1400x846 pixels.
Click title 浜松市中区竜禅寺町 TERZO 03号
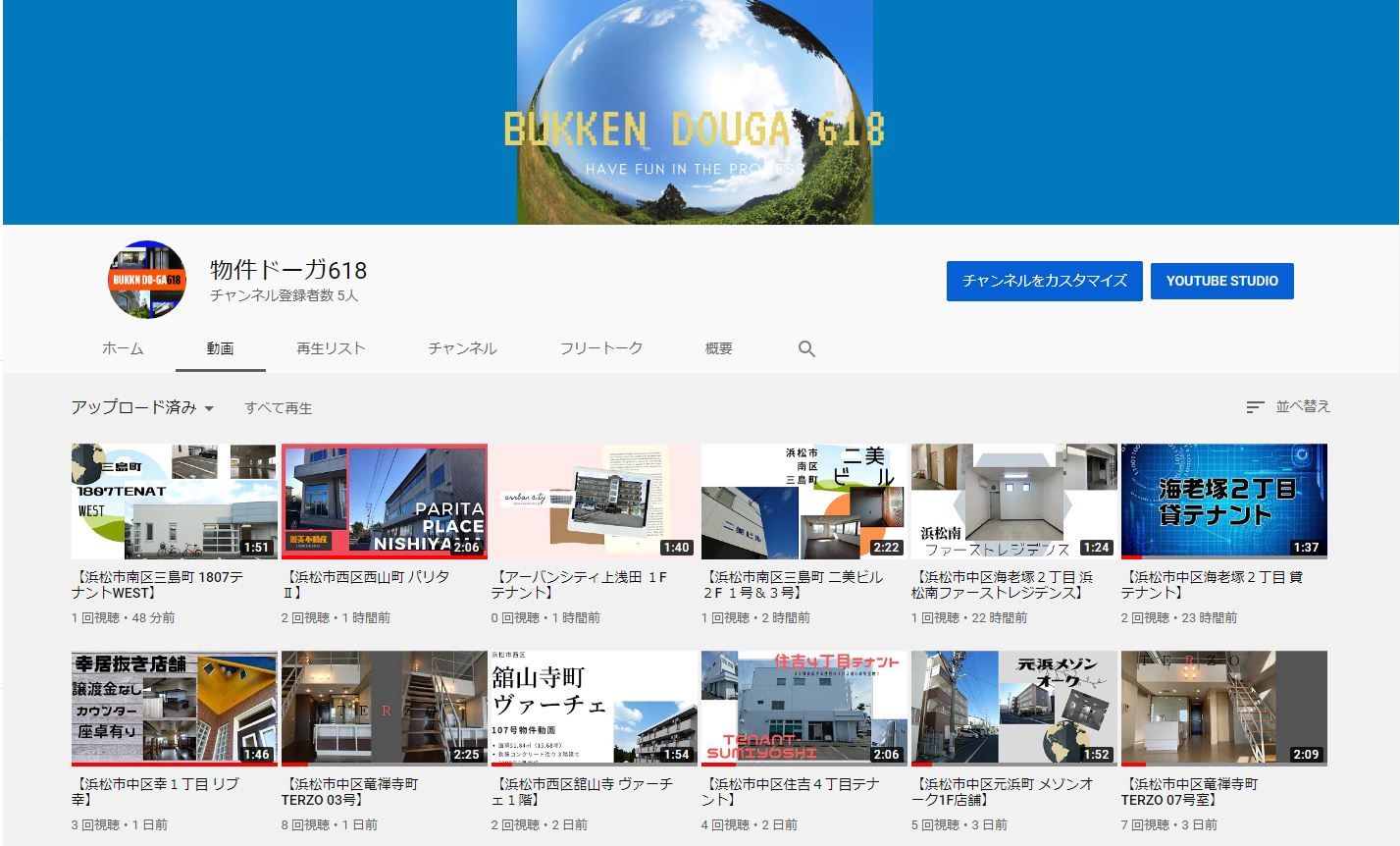point(350,792)
